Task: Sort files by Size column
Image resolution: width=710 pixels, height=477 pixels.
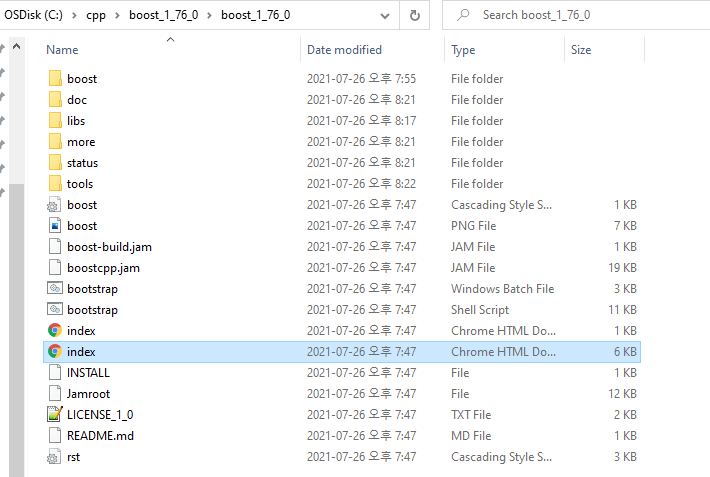Action: pyautogui.click(x=580, y=50)
